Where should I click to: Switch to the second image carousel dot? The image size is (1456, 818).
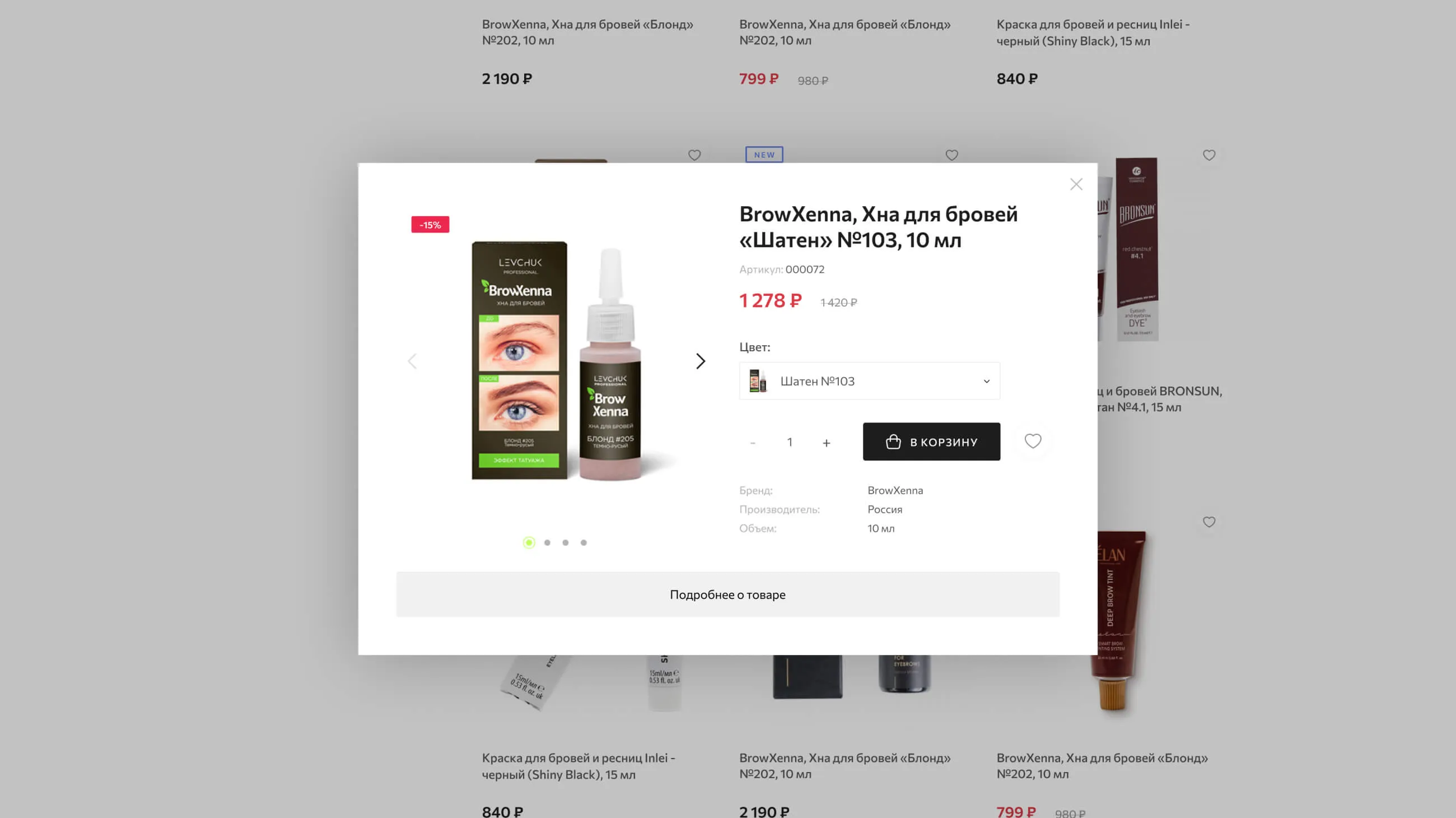547,543
